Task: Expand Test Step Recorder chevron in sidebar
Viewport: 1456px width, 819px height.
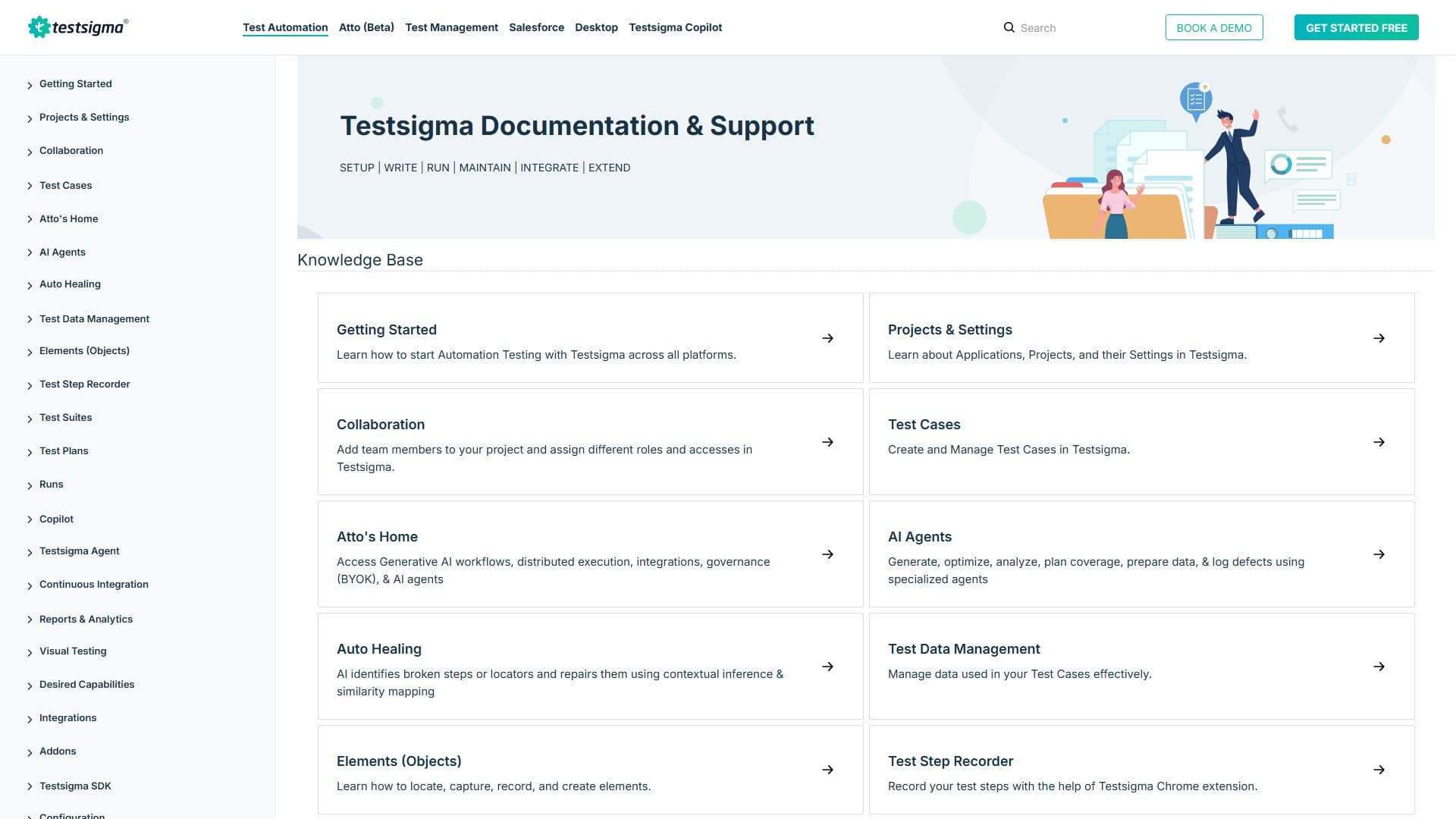Action: pos(30,385)
